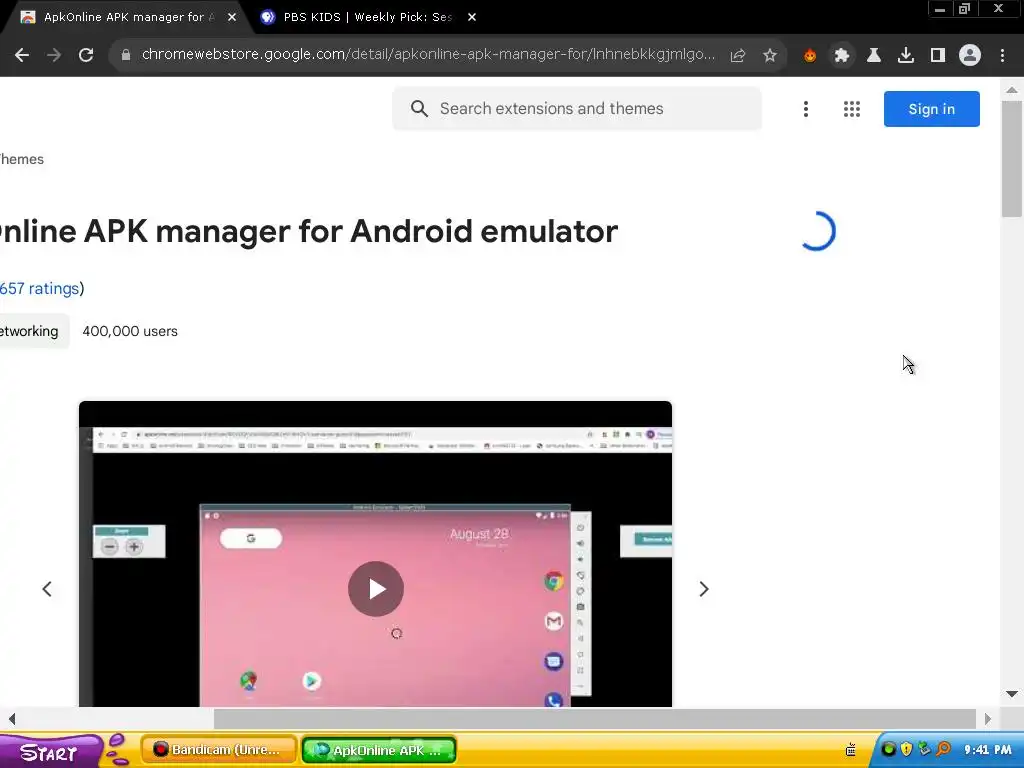This screenshot has height=768, width=1024.
Task: Click the Sign in button
Action: (931, 109)
